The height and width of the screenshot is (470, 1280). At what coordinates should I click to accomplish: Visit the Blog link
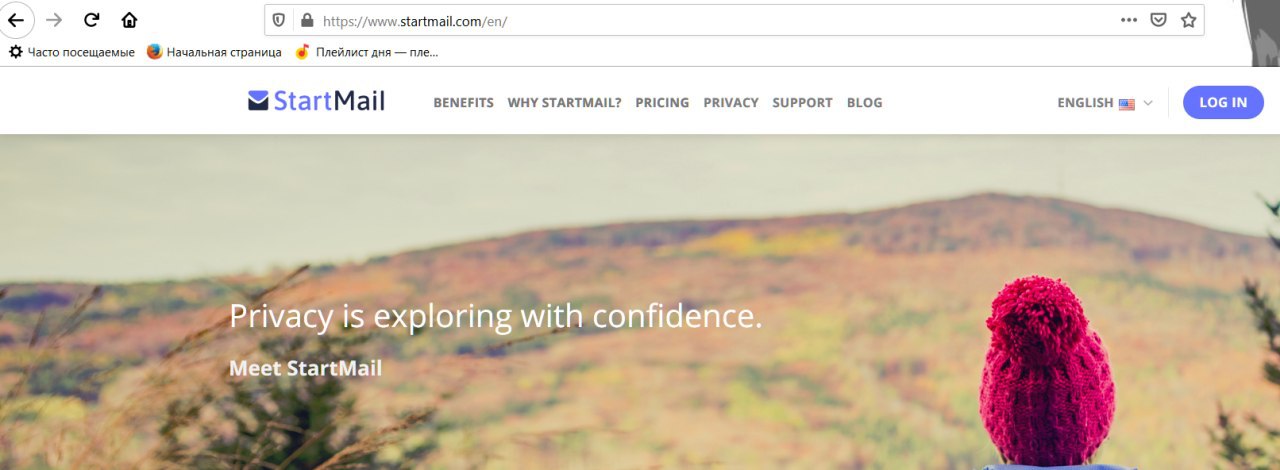click(x=864, y=103)
